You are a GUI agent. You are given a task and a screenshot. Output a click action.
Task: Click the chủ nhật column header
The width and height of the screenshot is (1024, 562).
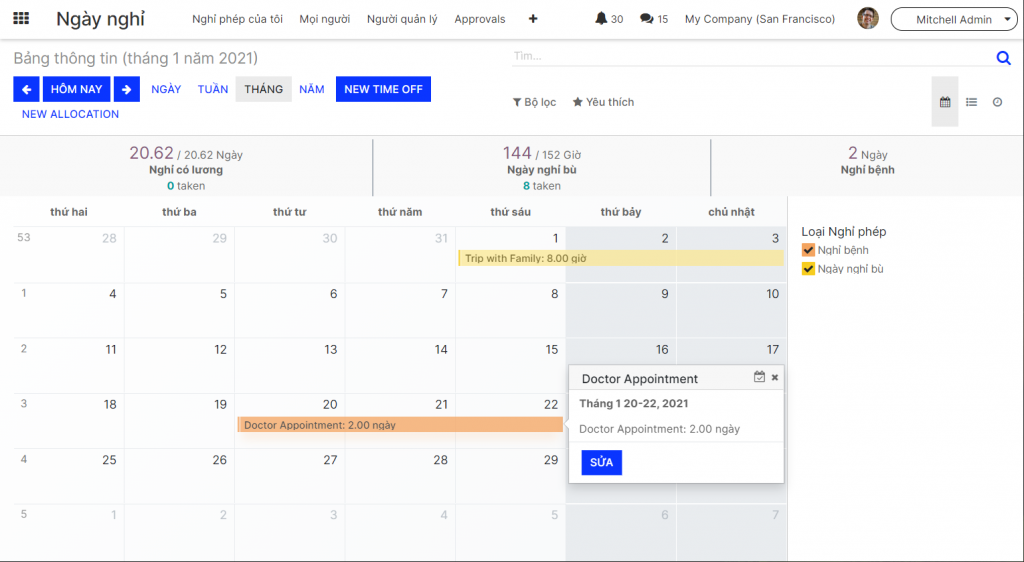coord(731,211)
